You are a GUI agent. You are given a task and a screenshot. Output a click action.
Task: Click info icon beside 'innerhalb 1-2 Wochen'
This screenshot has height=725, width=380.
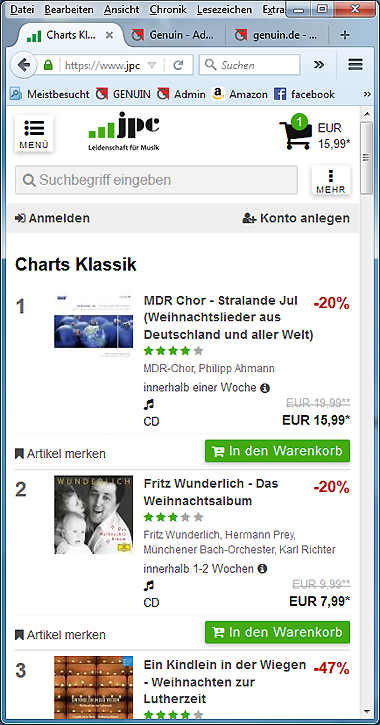tap(262, 568)
